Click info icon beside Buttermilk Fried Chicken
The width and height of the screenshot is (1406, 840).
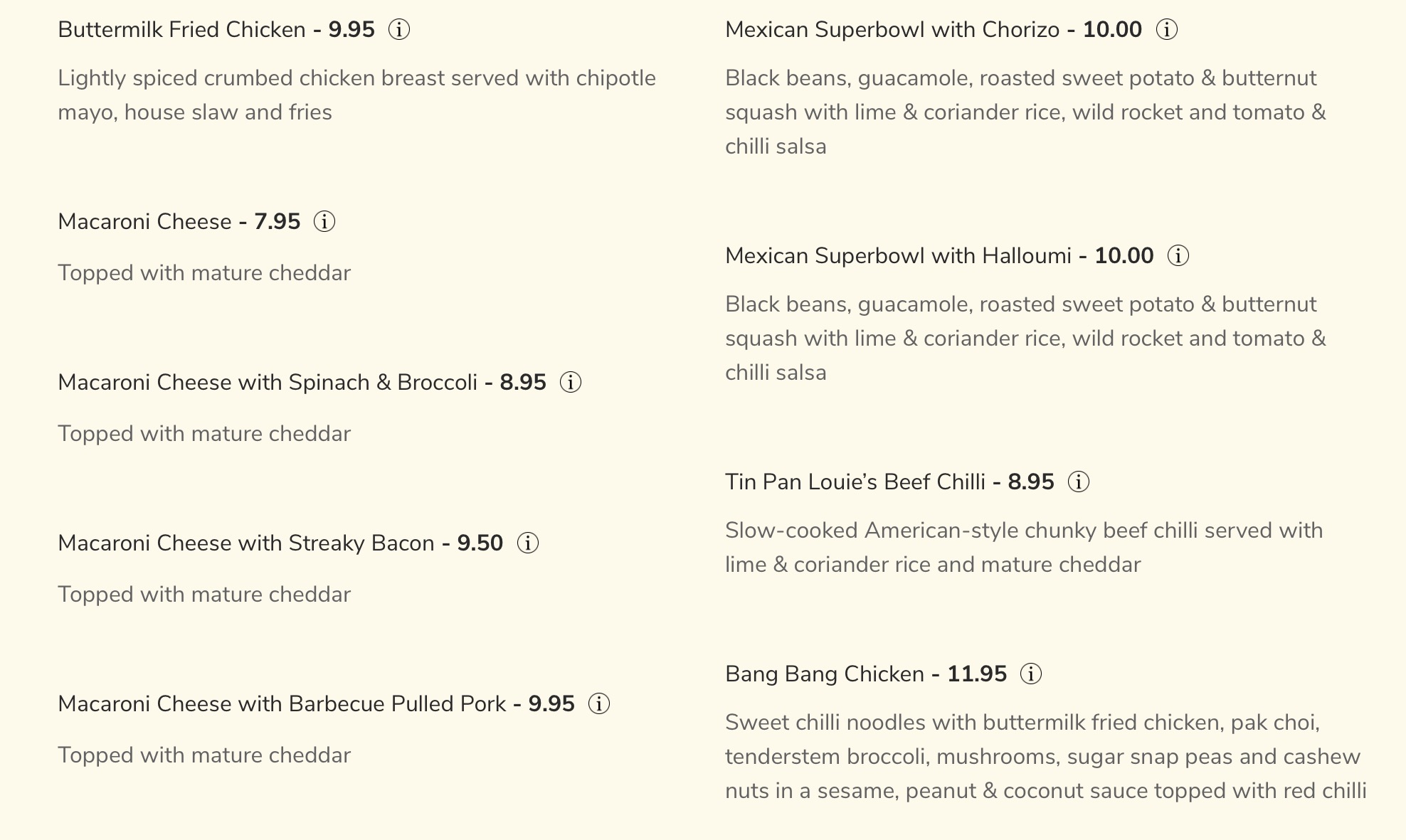[x=399, y=30]
